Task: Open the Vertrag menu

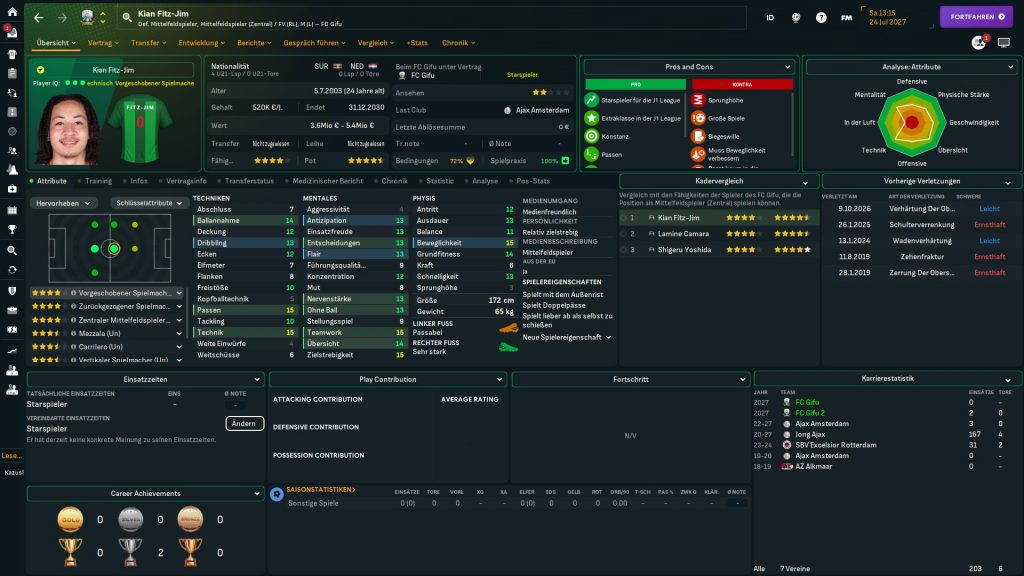Action: pyautogui.click(x=102, y=43)
